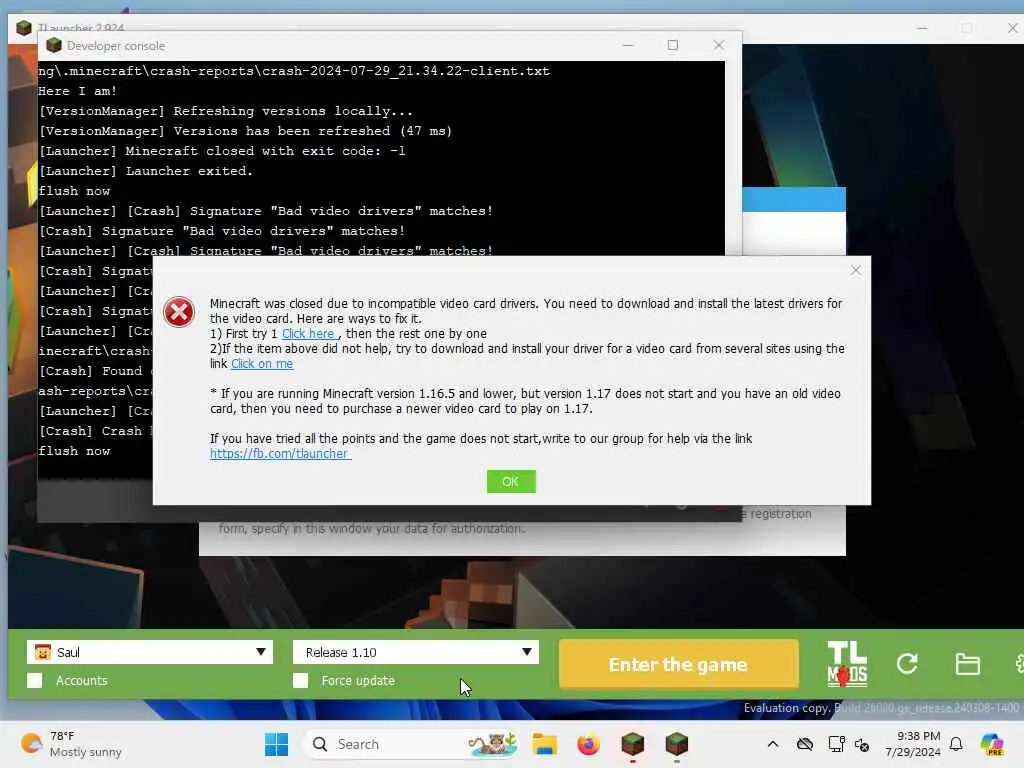Open the Saul account dropdown
Screen dimensions: 1024x768
click(150, 652)
